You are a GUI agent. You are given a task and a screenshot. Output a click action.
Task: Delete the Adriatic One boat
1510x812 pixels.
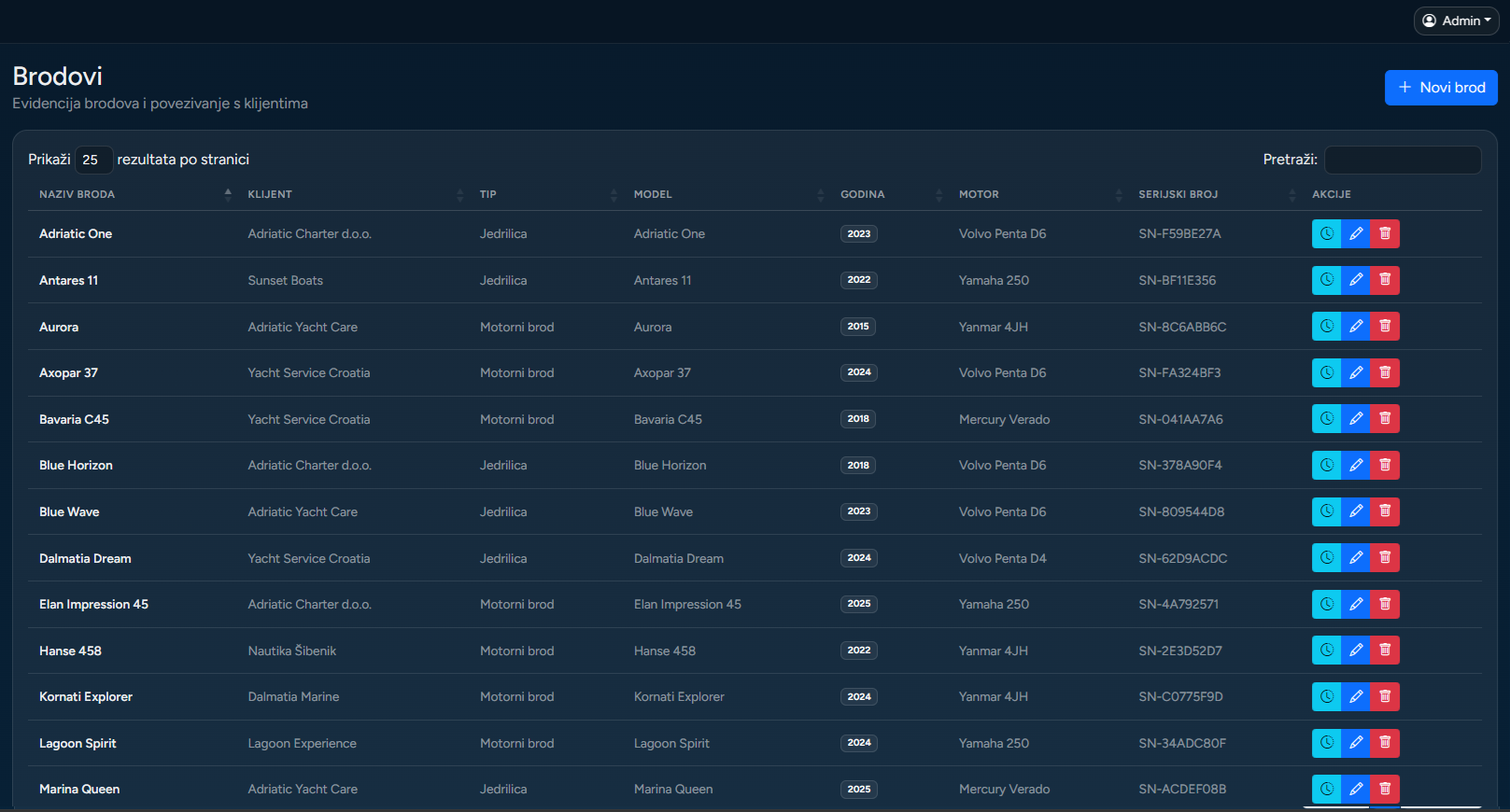click(x=1385, y=233)
